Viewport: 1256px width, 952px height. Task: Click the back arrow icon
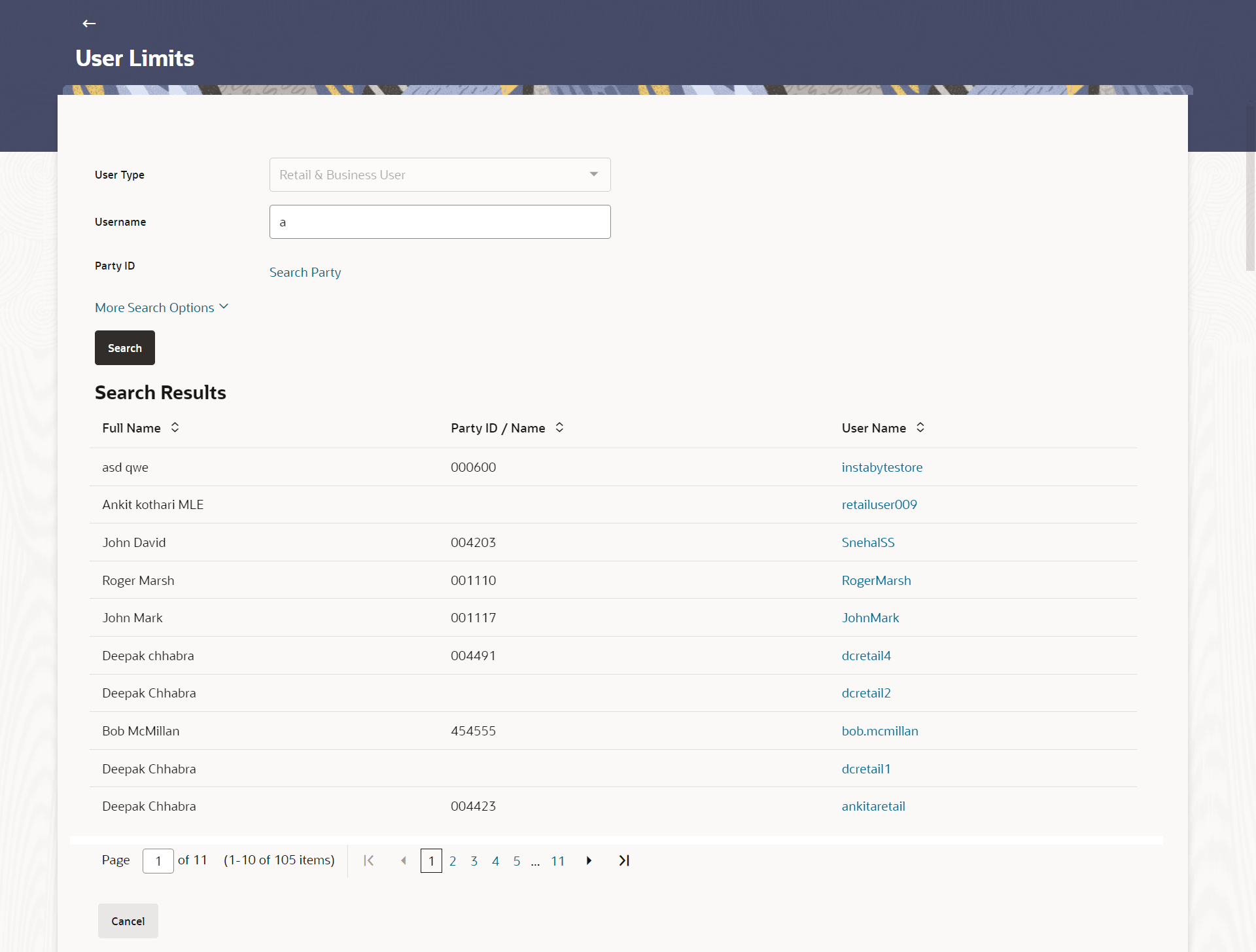[x=89, y=24]
